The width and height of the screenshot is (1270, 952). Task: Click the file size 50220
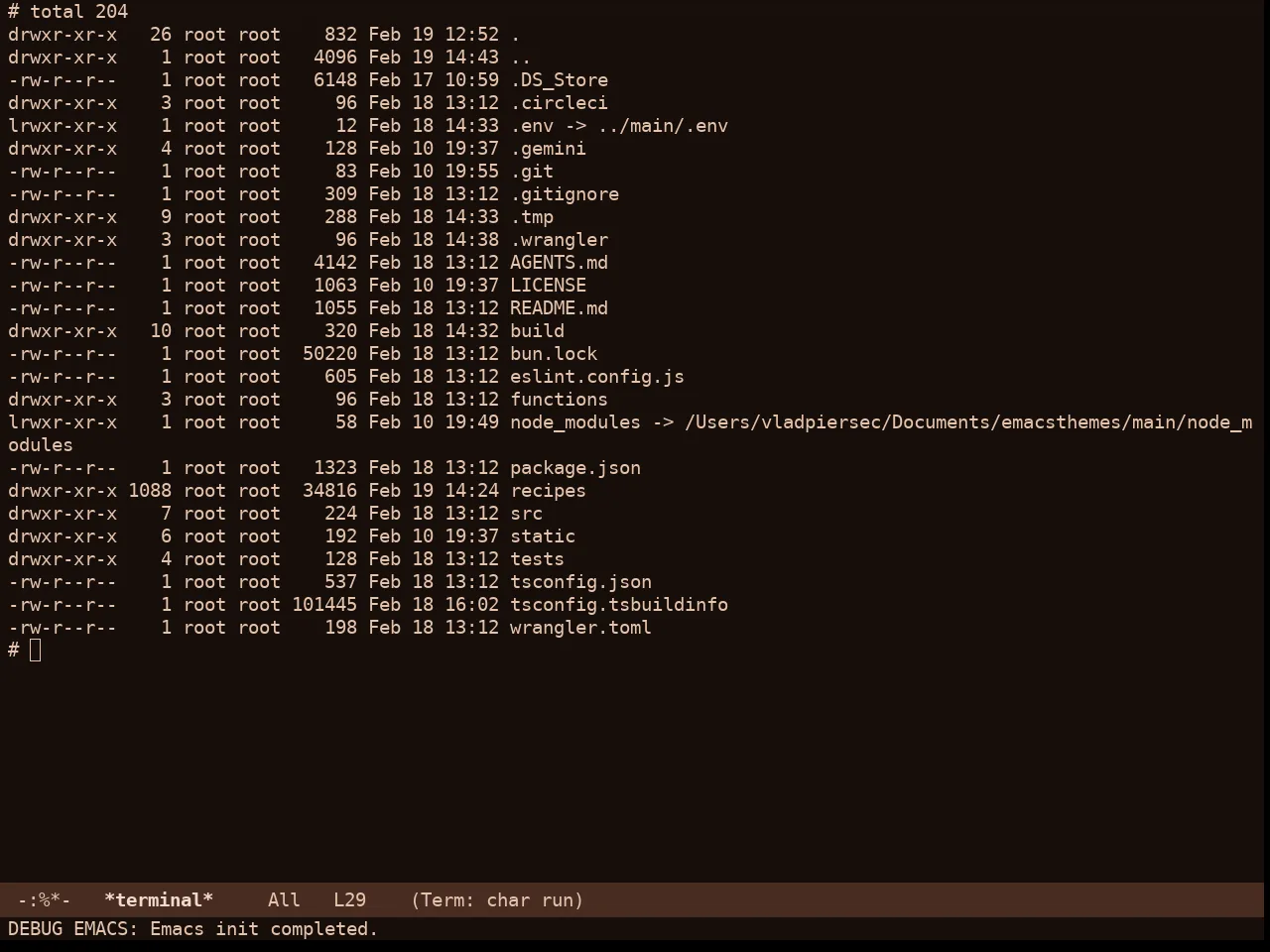329,354
